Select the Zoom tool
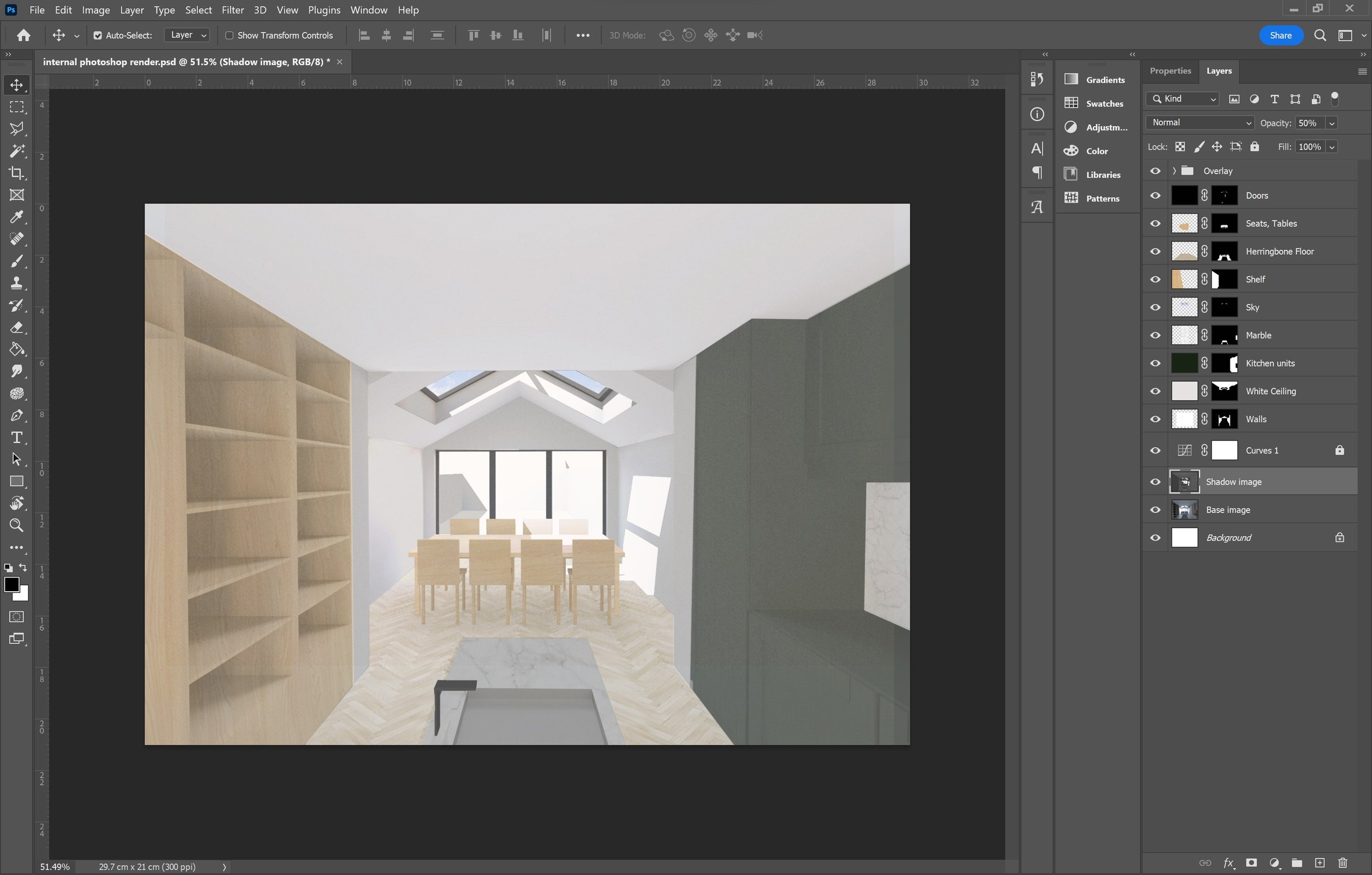 (16, 525)
